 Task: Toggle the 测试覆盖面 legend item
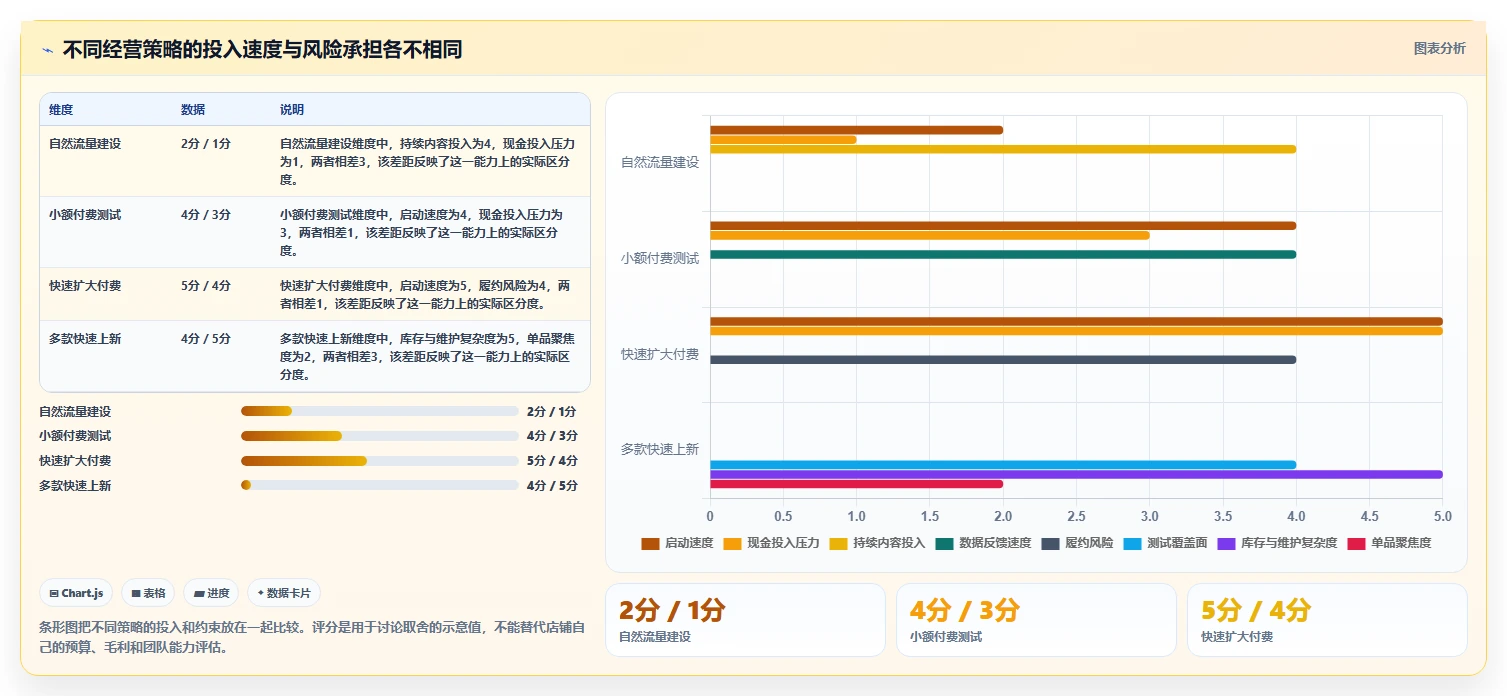(1165, 543)
